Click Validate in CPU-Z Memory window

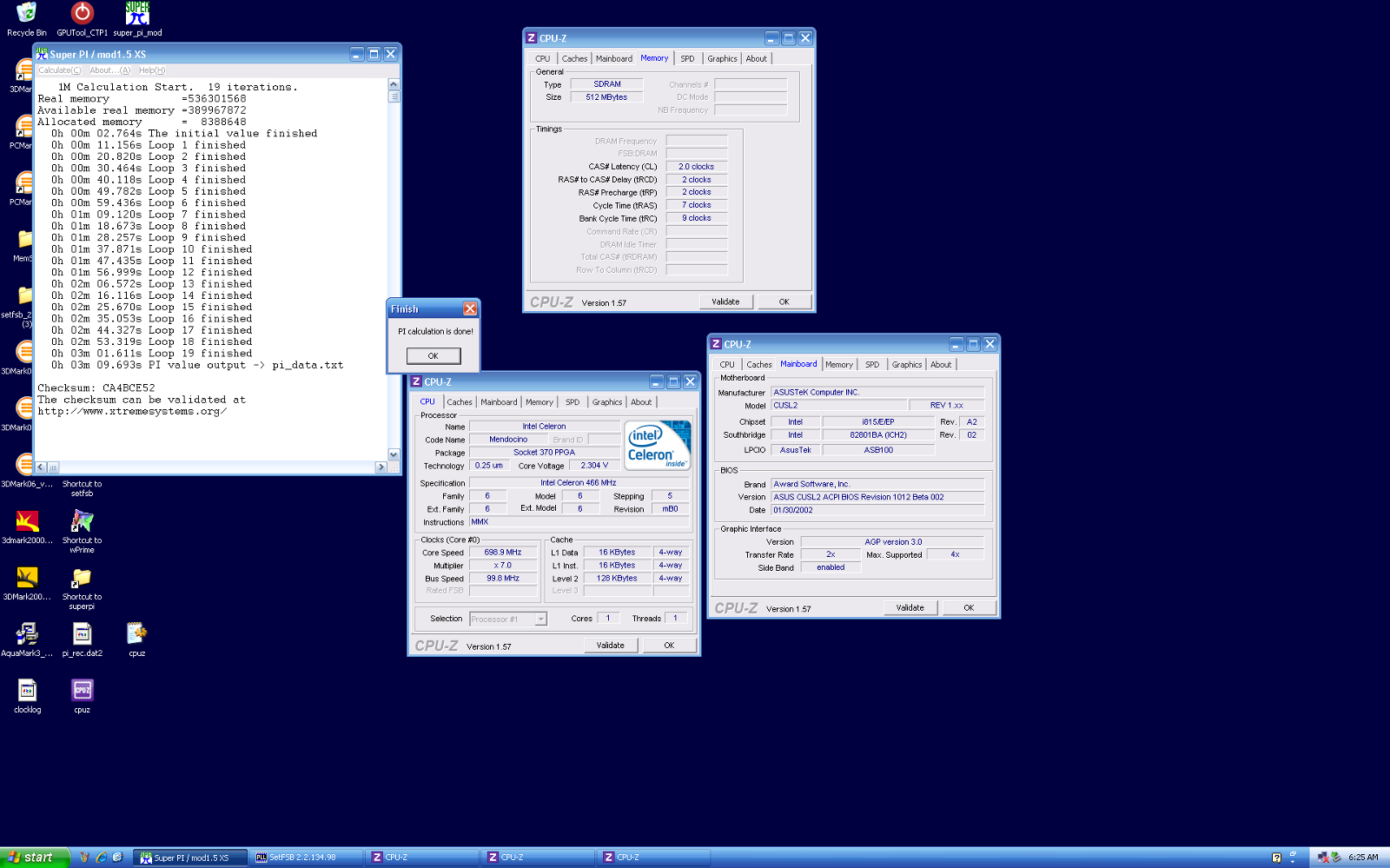[725, 301]
